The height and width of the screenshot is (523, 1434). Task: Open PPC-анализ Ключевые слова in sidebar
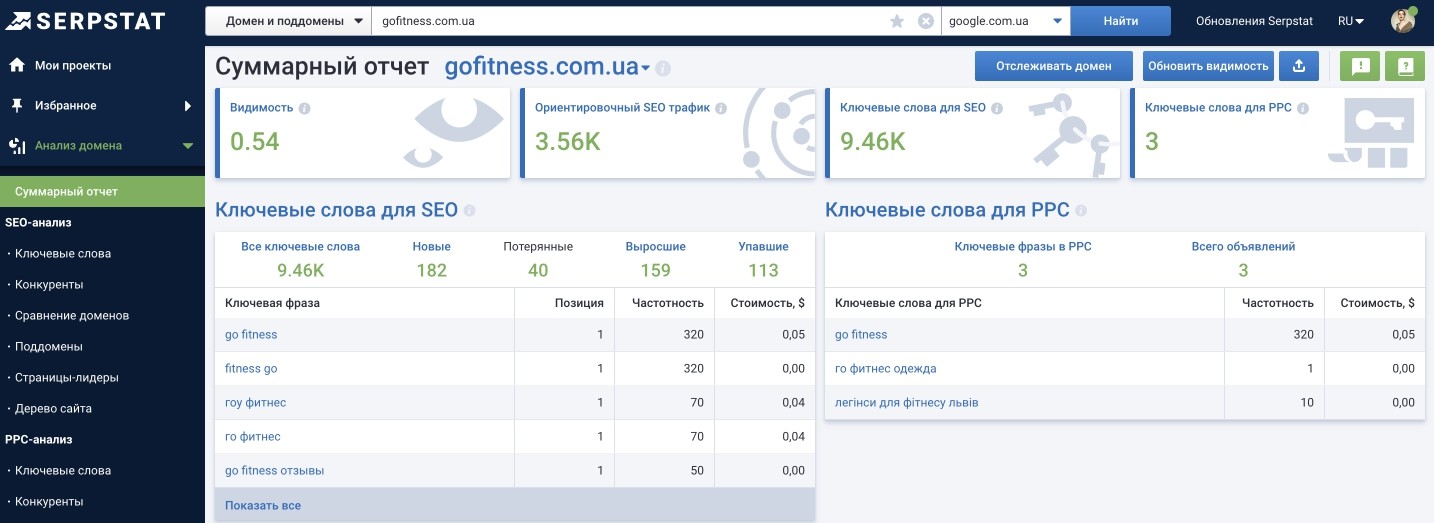63,470
